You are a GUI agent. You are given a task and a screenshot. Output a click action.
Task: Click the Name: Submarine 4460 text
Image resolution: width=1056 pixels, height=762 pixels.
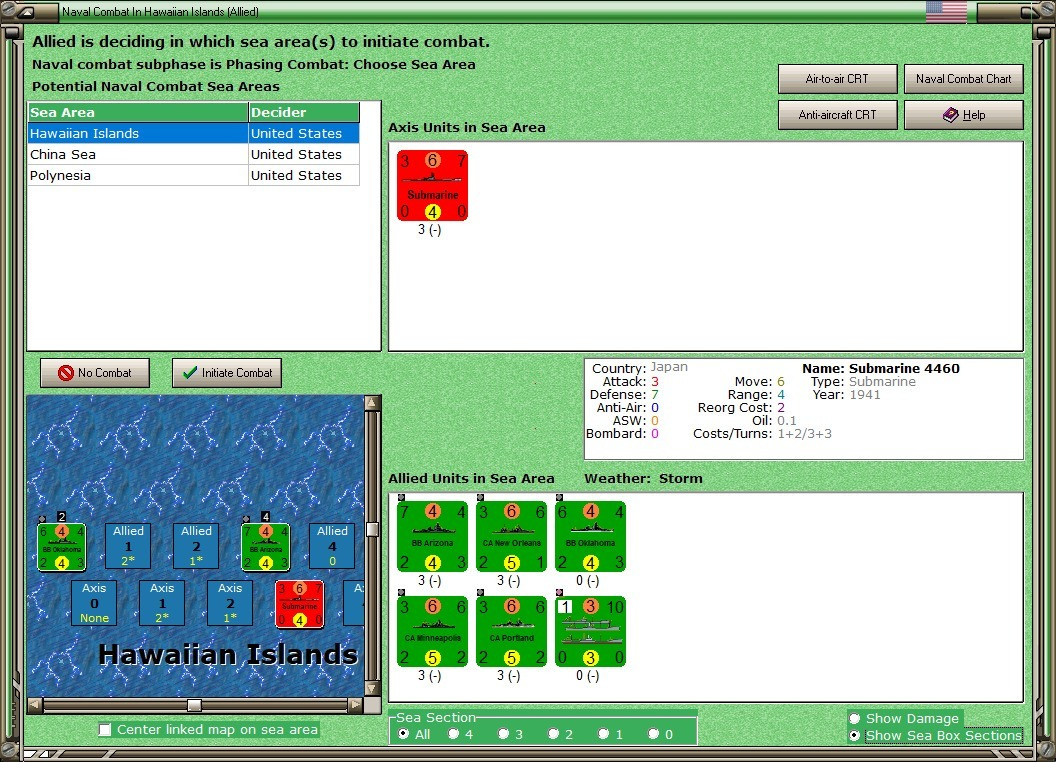click(880, 369)
